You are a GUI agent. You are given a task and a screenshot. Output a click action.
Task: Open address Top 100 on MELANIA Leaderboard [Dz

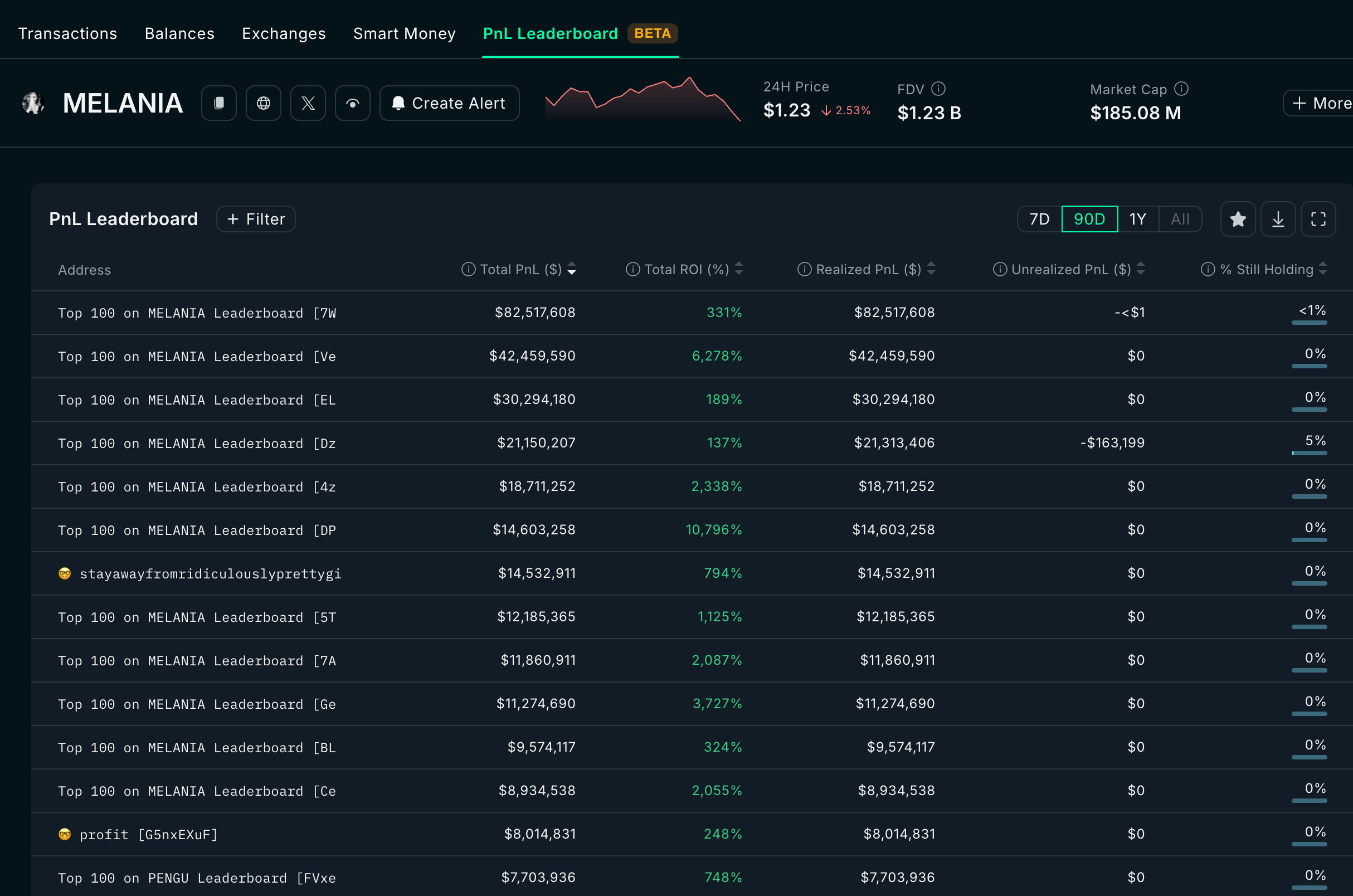pyautogui.click(x=197, y=444)
